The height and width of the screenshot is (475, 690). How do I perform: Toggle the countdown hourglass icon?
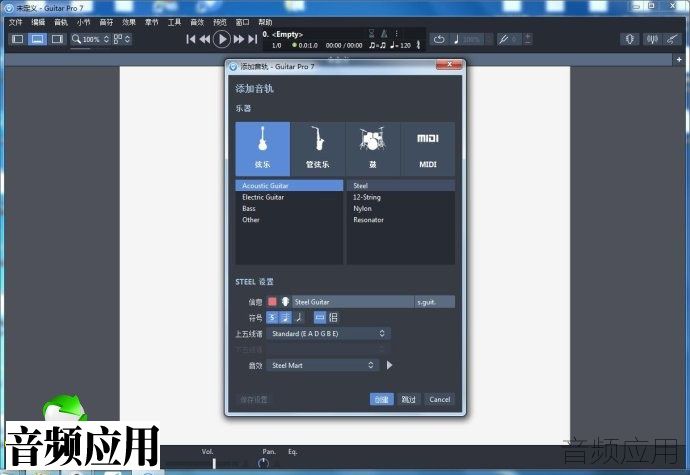[371, 33]
